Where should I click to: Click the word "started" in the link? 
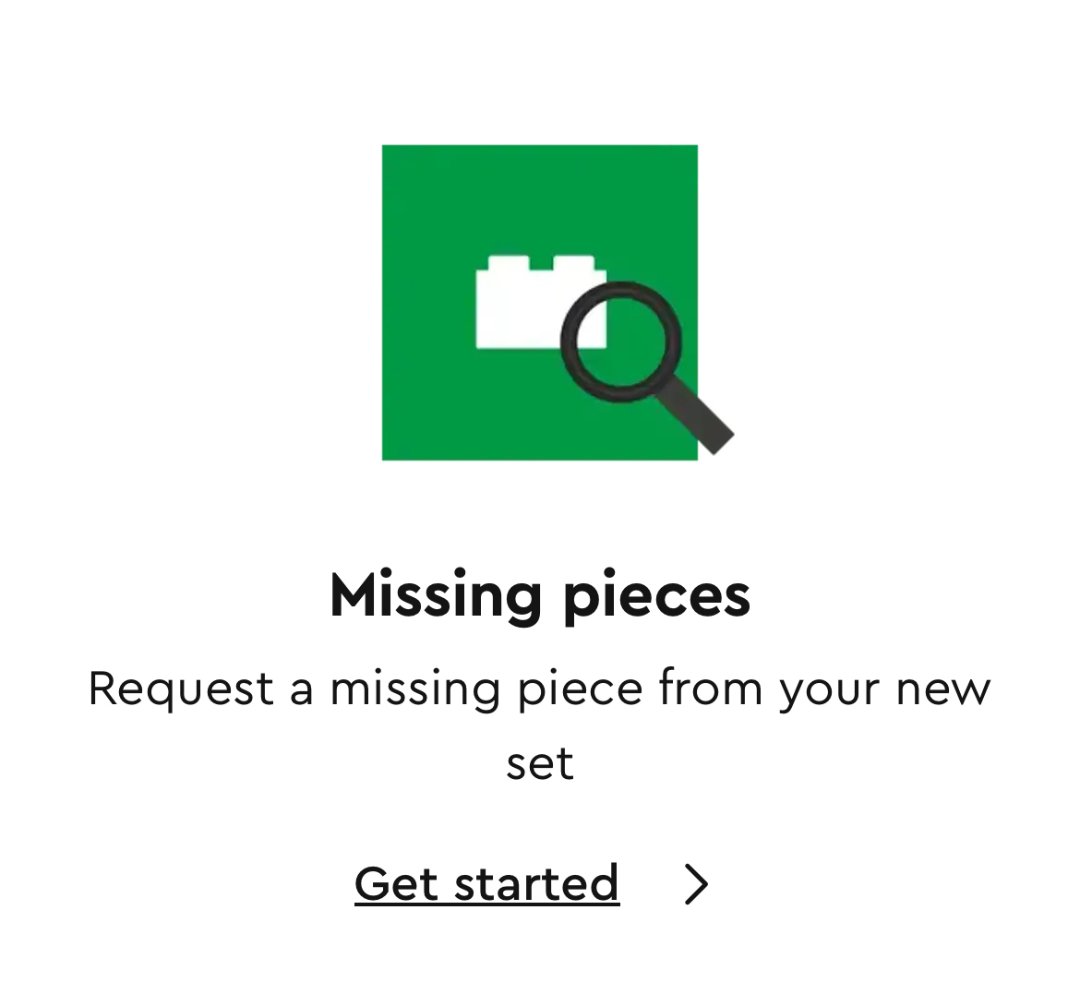(537, 884)
